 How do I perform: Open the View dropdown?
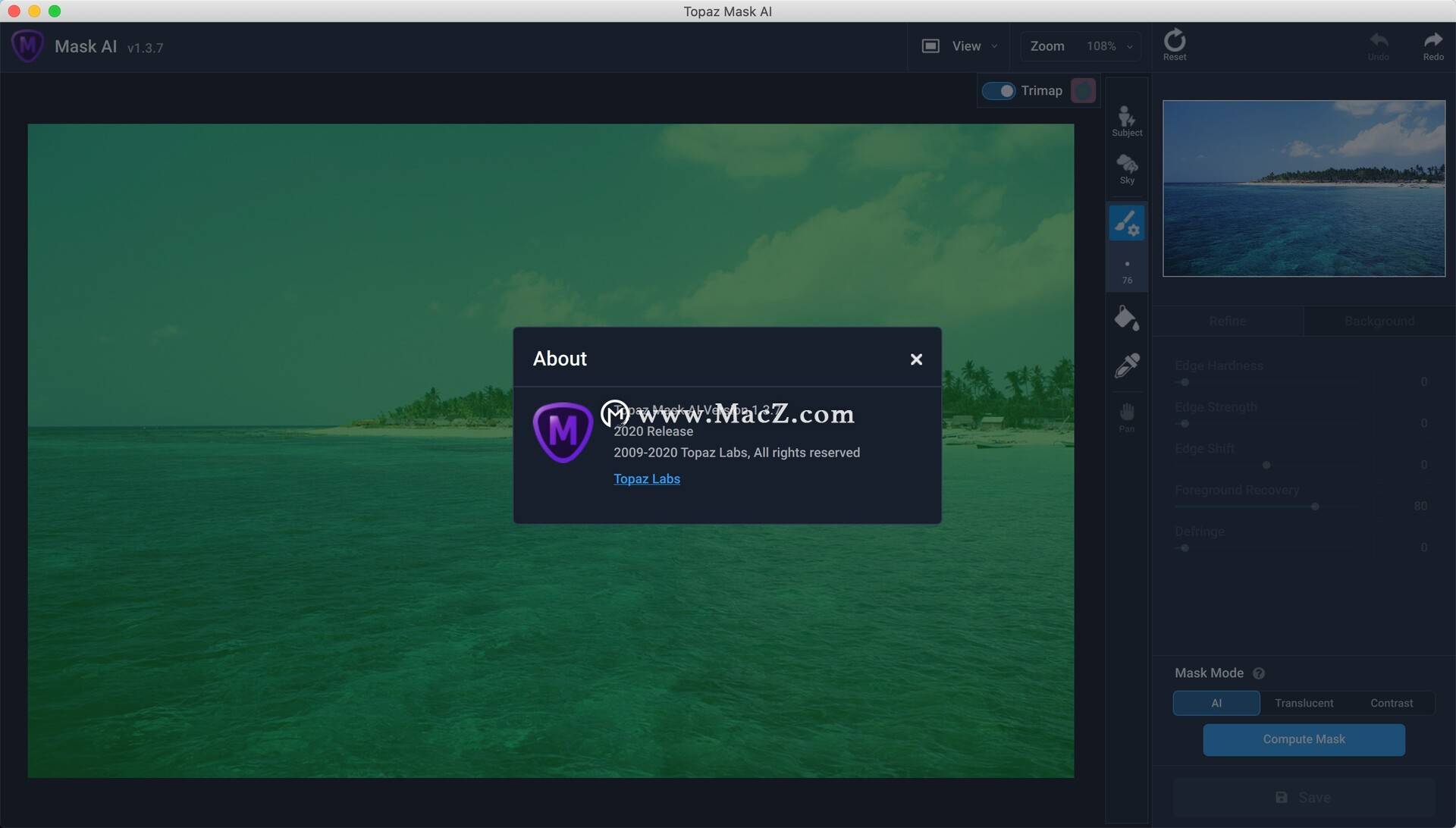click(974, 46)
